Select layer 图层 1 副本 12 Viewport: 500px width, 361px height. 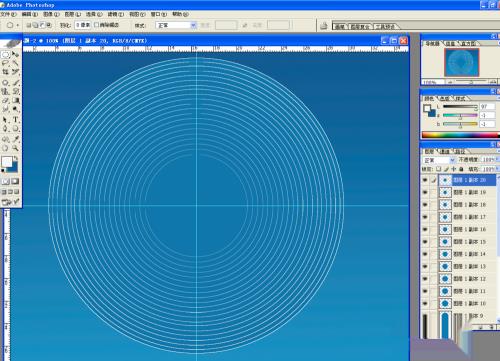tap(467, 279)
